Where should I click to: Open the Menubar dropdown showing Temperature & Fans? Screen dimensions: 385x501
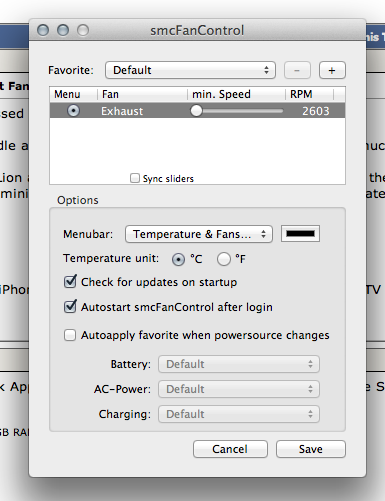coord(199,234)
